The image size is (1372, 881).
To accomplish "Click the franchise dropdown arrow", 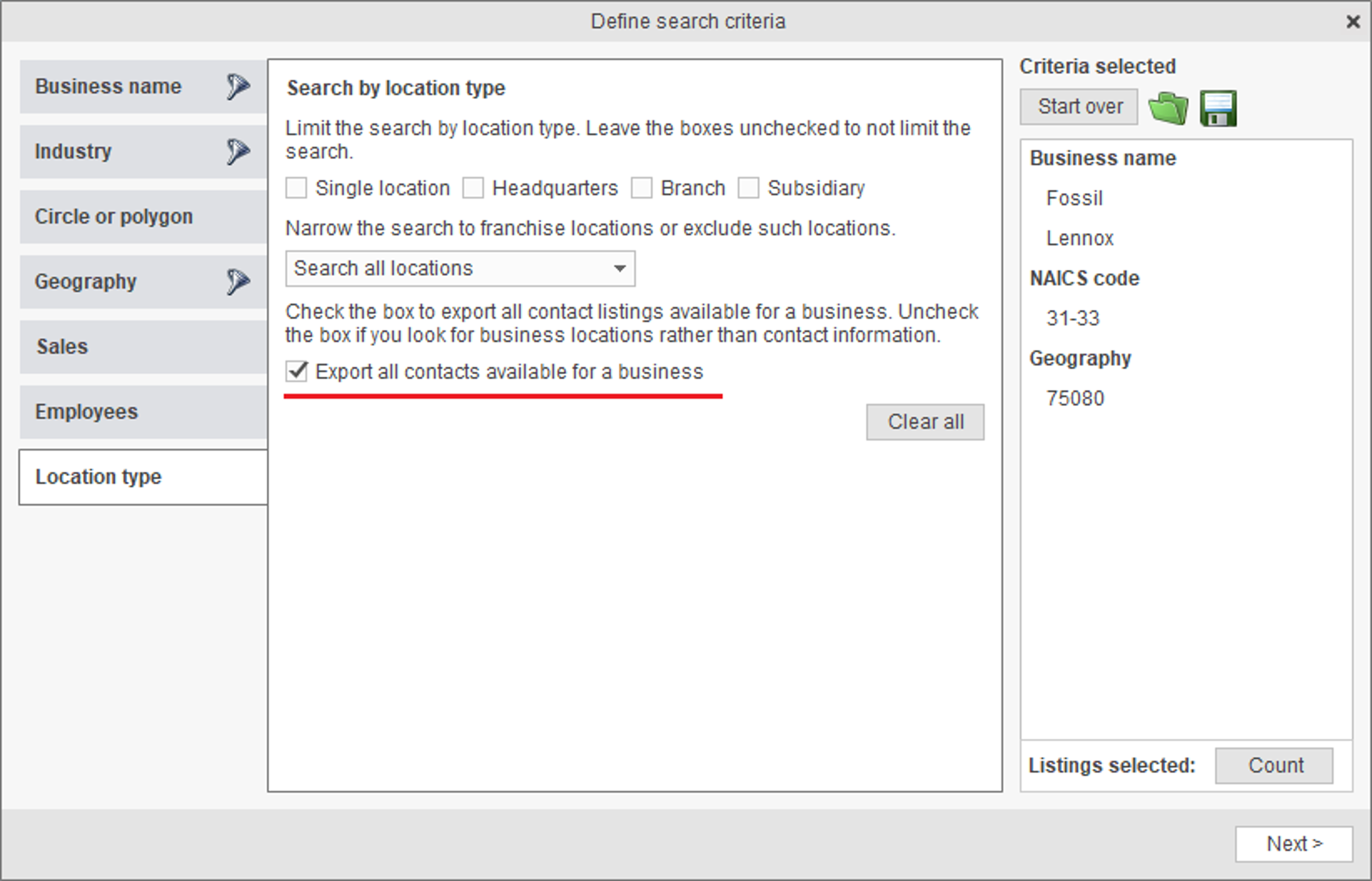I will [x=619, y=268].
